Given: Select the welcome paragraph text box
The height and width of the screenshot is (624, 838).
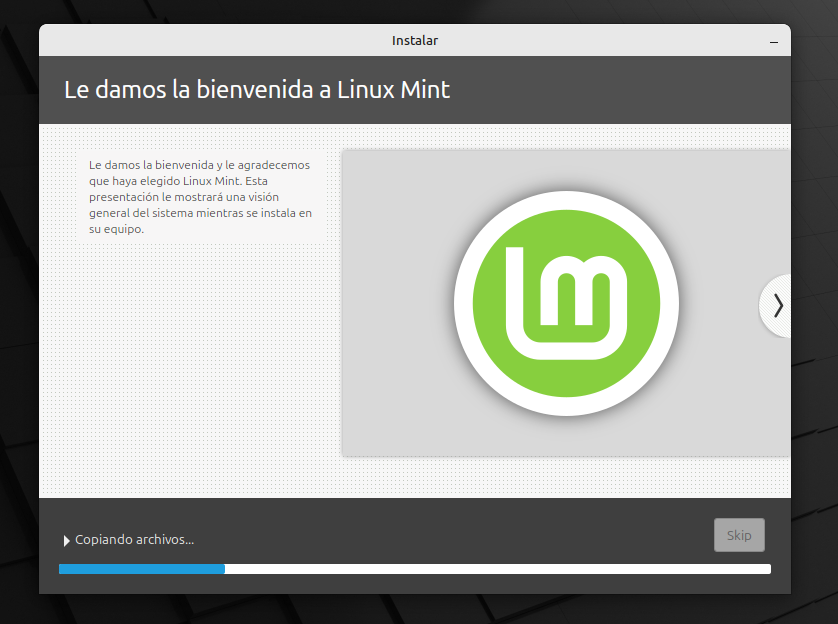Looking at the screenshot, I should [200, 197].
